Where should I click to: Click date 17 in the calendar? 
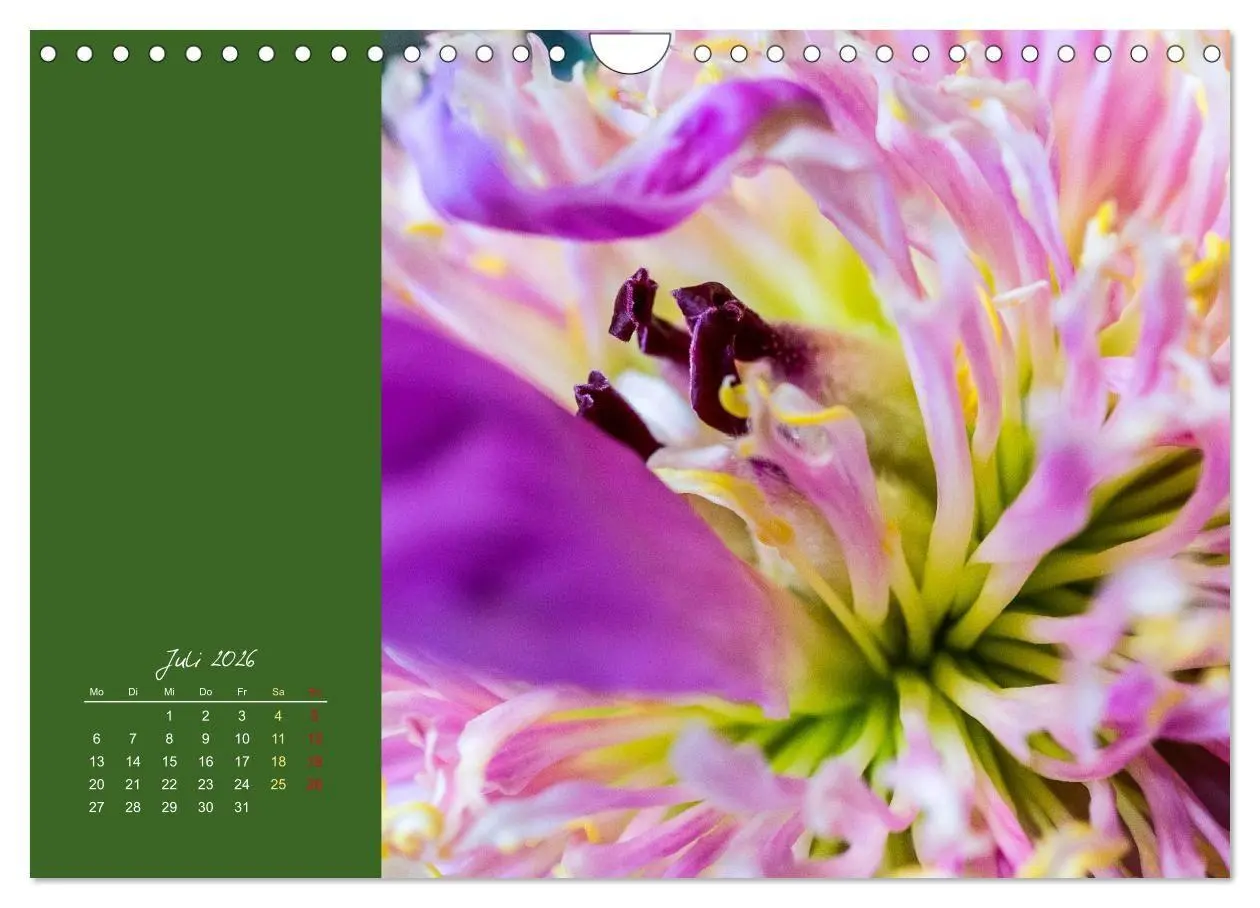click(x=242, y=762)
